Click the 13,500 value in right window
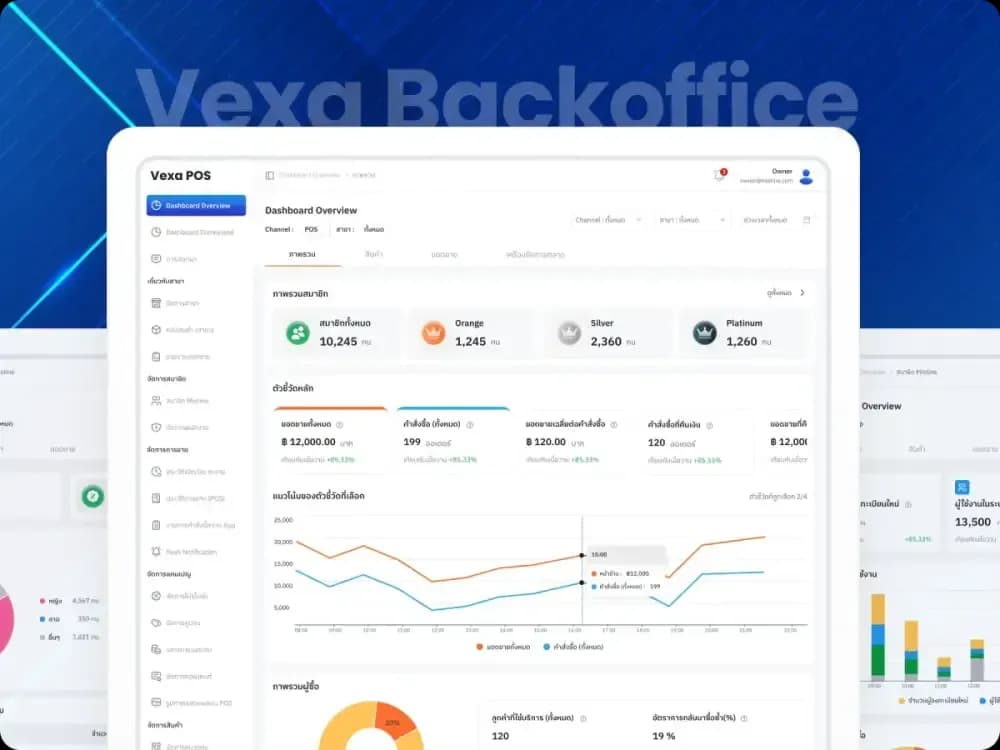Image resolution: width=1000 pixels, height=750 pixels. pos(973,522)
